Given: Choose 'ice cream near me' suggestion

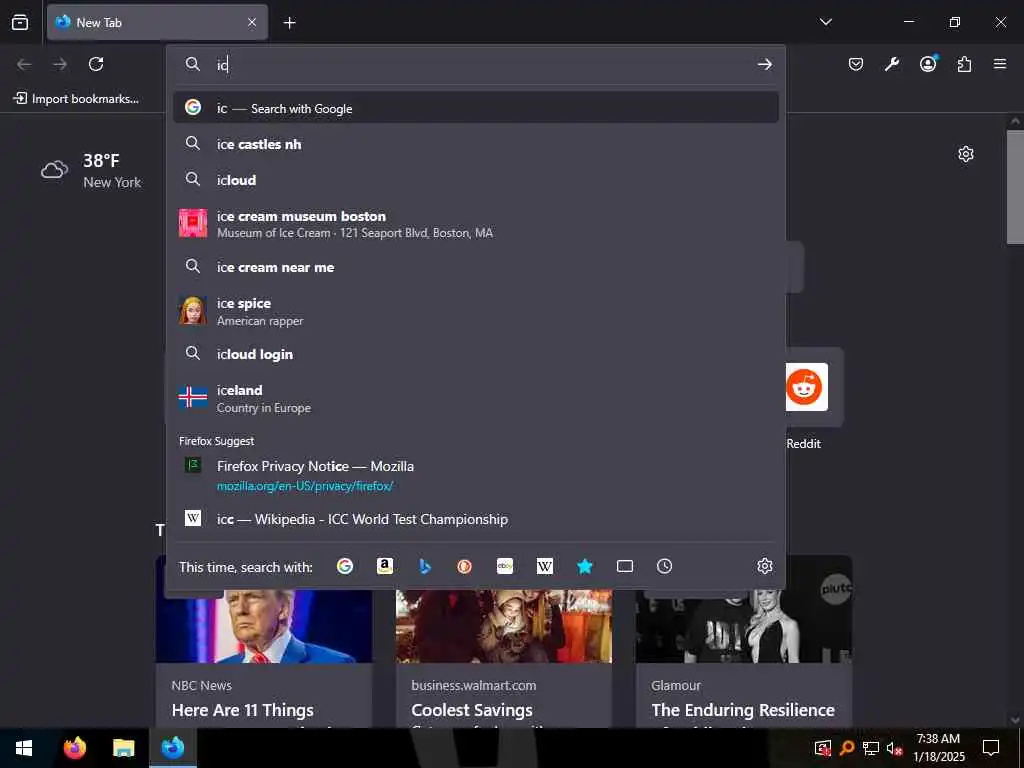Looking at the screenshot, I should (475, 267).
